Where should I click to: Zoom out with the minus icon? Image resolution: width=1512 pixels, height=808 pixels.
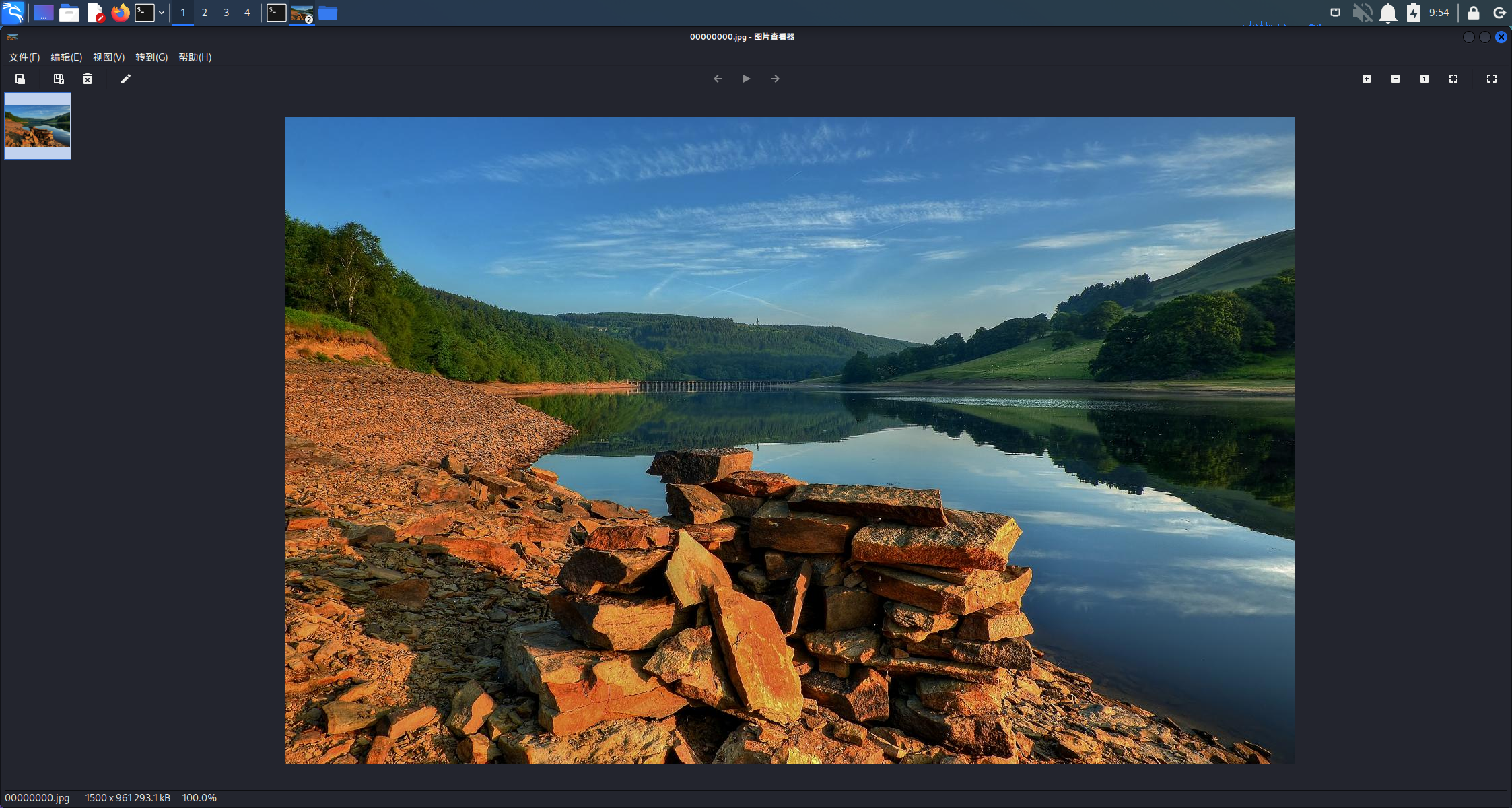click(1396, 79)
